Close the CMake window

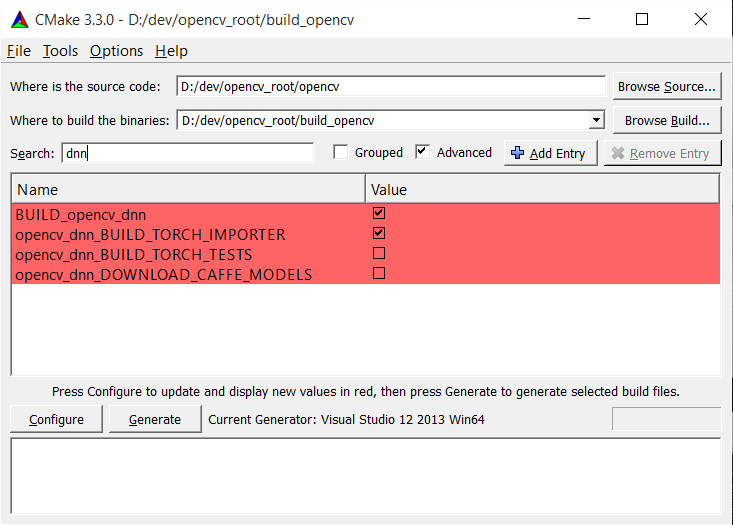pos(701,19)
